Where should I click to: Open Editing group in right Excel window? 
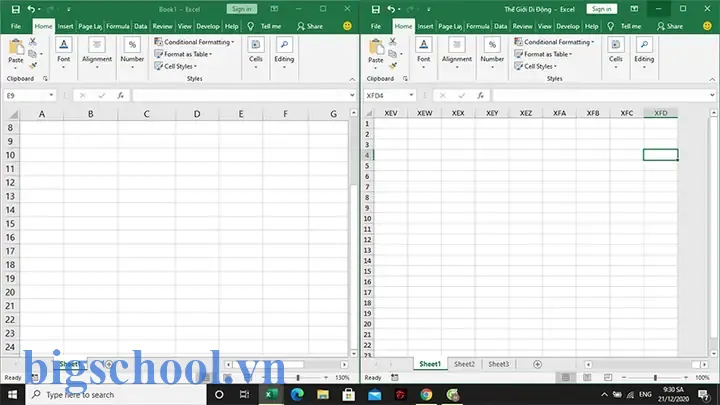click(644, 54)
